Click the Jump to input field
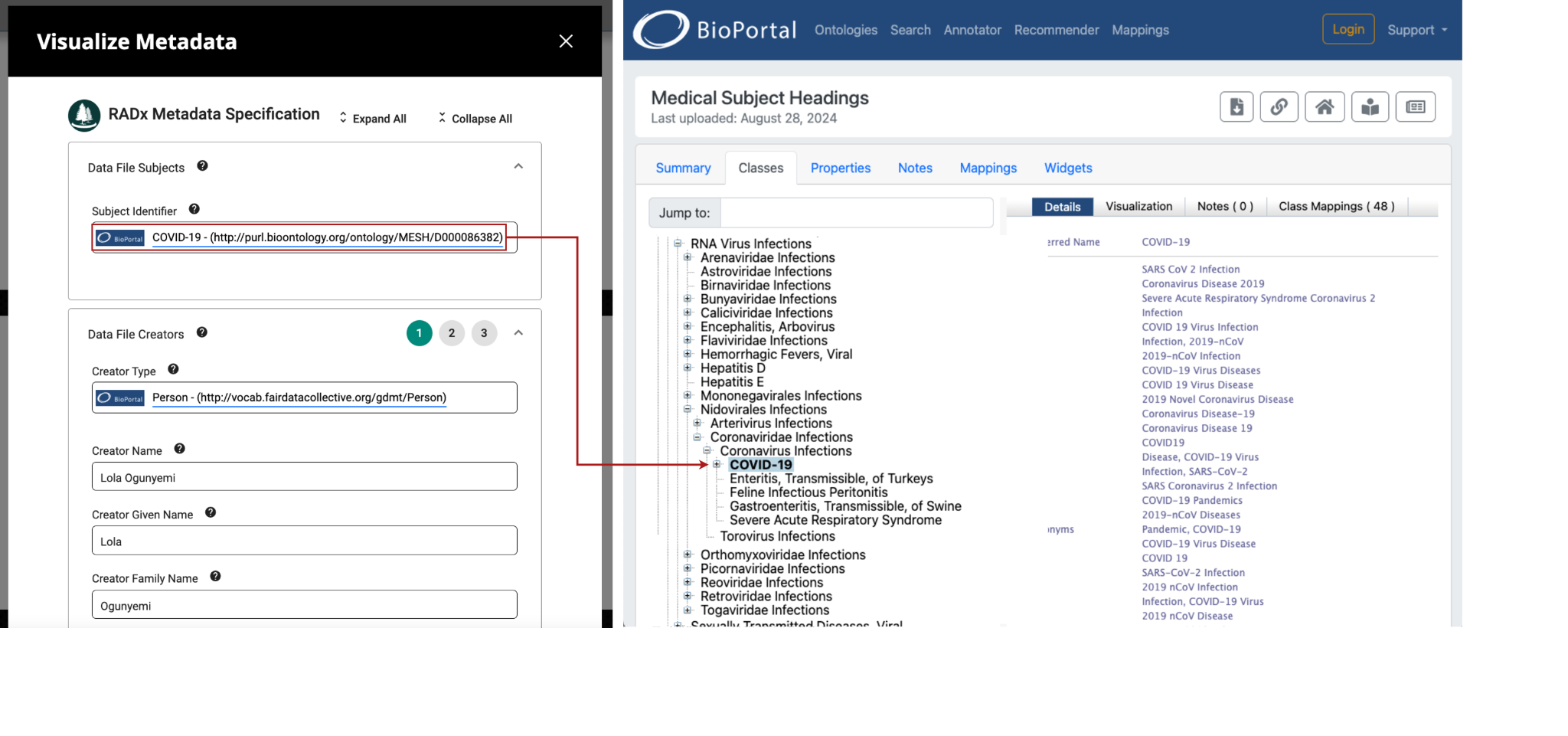The height and width of the screenshot is (736, 1568). tap(857, 212)
